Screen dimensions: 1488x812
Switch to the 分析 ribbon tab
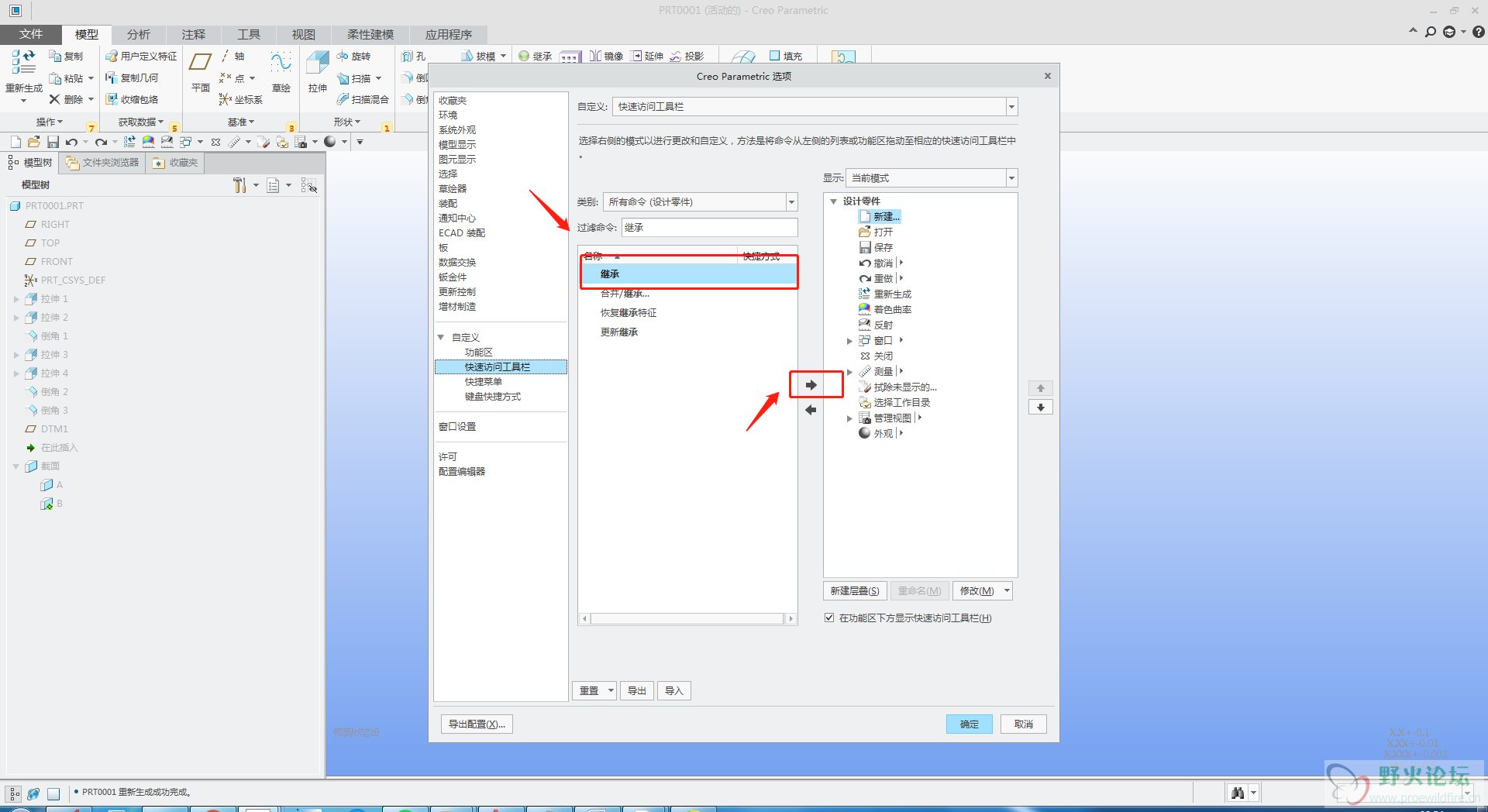coord(139,35)
